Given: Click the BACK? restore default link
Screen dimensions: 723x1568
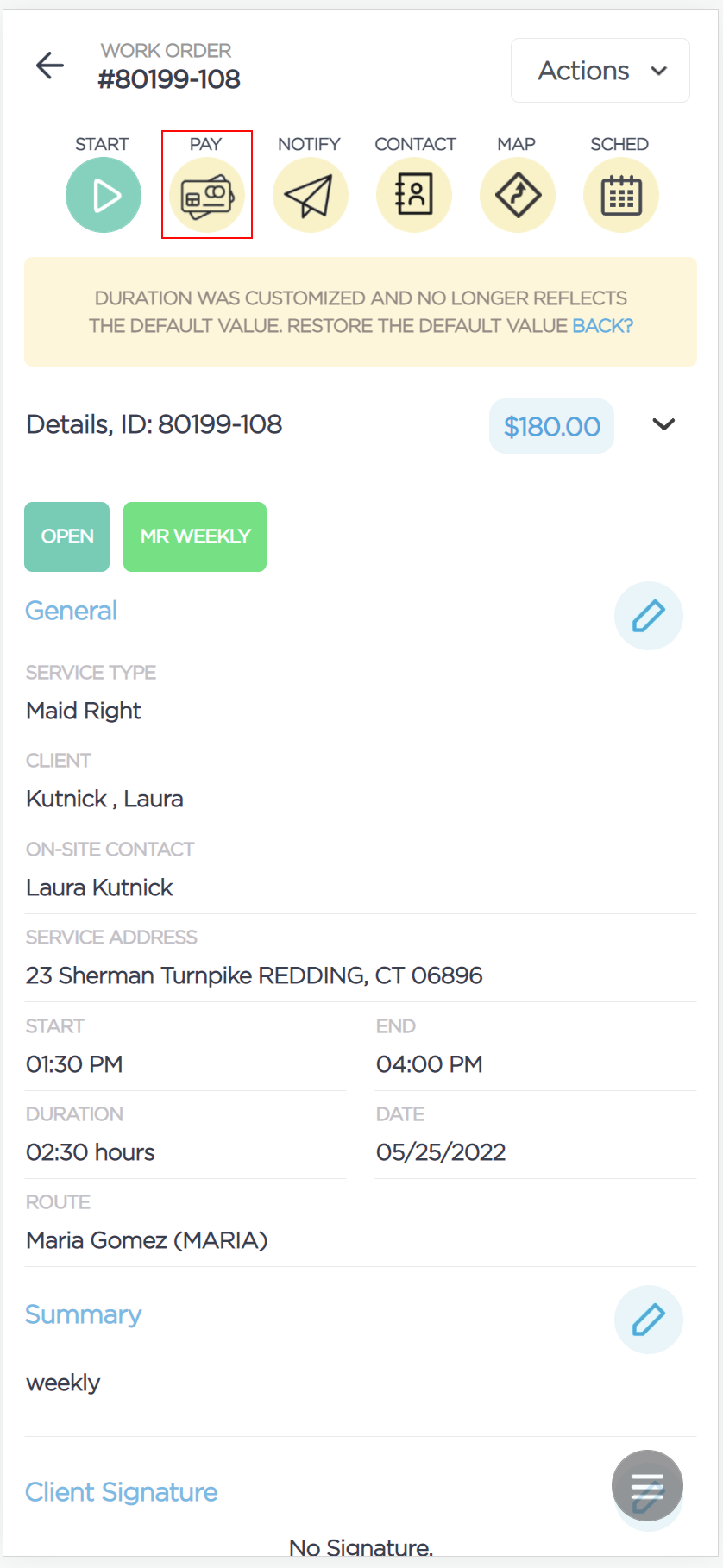Looking at the screenshot, I should [x=603, y=326].
